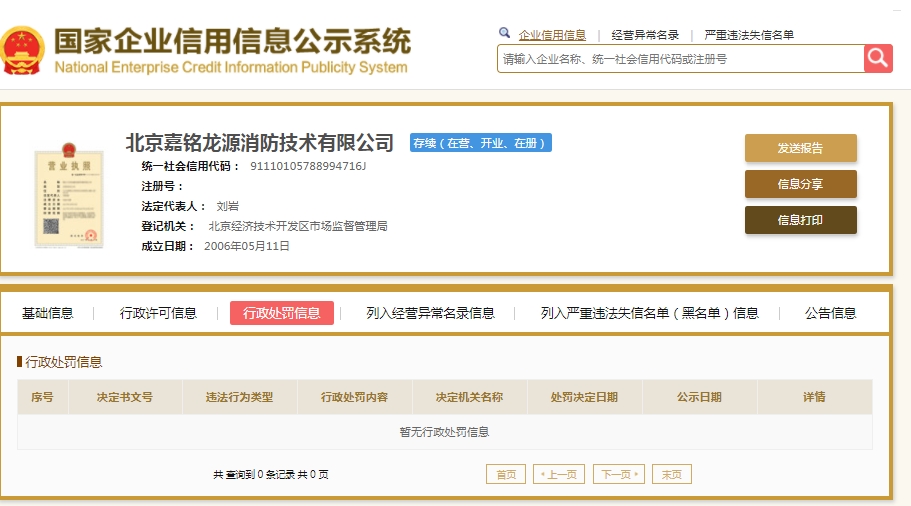Viewport: 911px width, 506px height.
Task: Click the legal representative name 刘岩
Action: coord(227,206)
